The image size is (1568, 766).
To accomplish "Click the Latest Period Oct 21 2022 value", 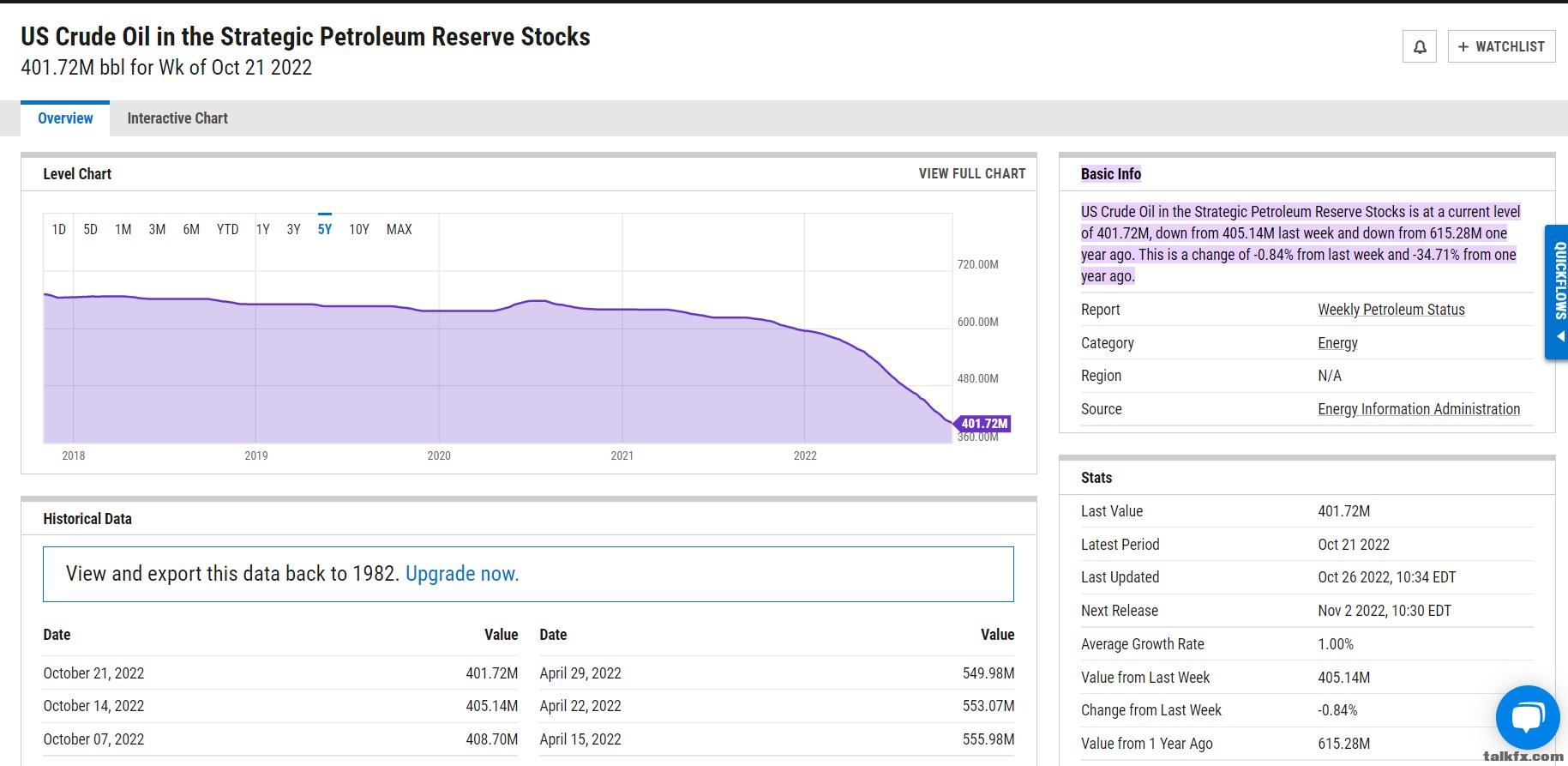I will 1354,545.
